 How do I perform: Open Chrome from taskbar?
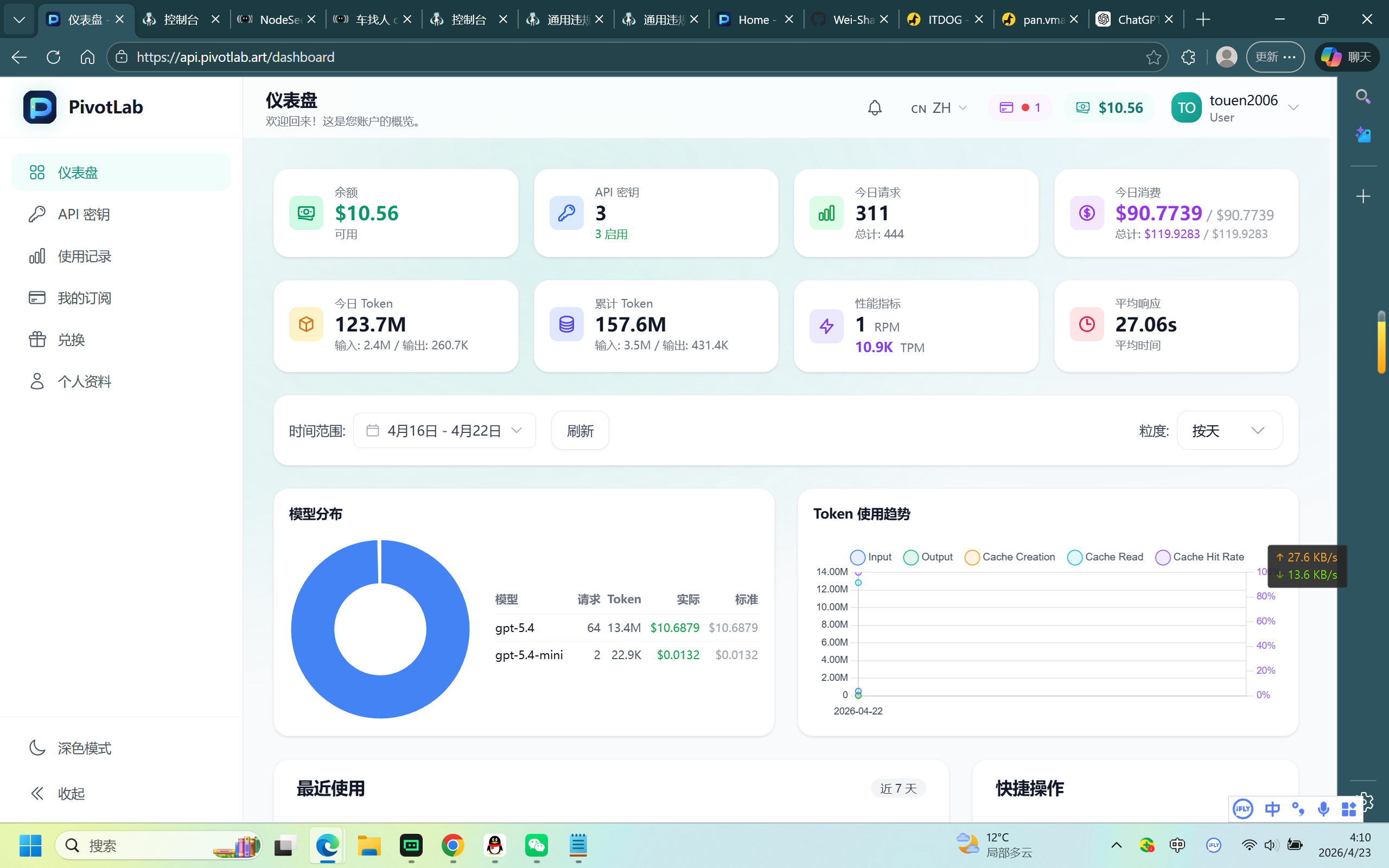(x=453, y=845)
